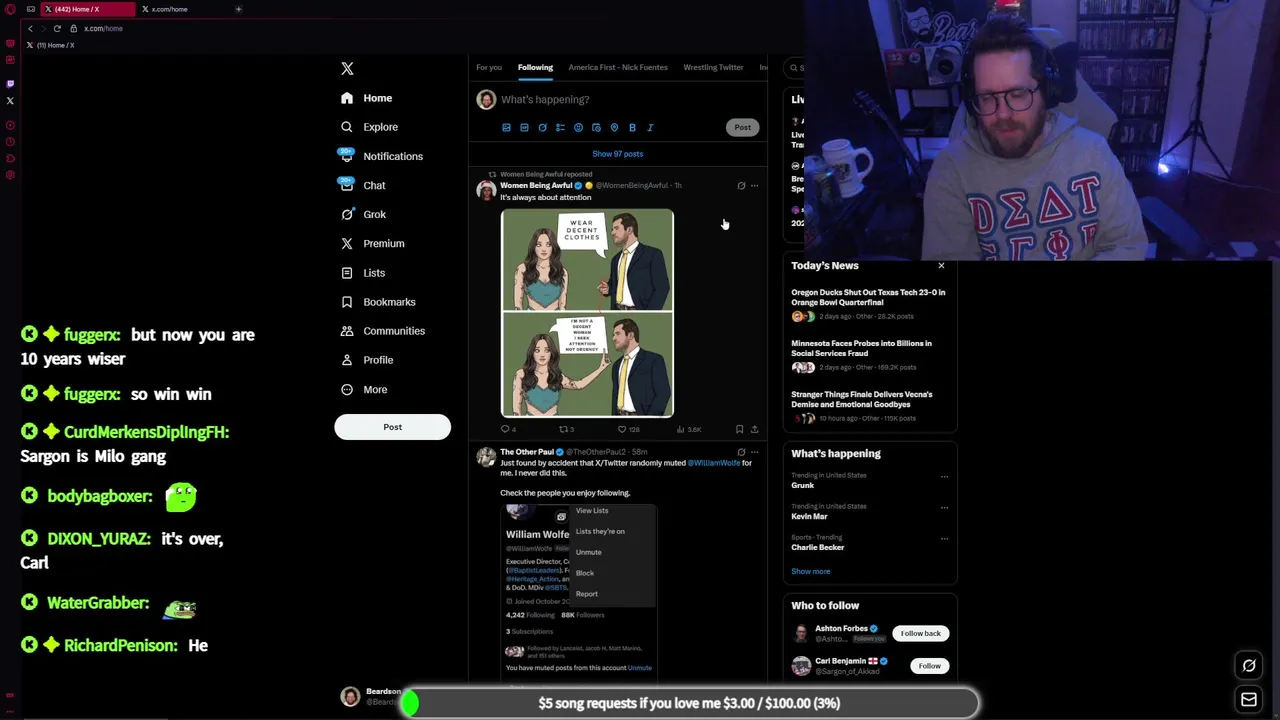
Task: Go to Home in X sidebar
Action: coord(366,98)
